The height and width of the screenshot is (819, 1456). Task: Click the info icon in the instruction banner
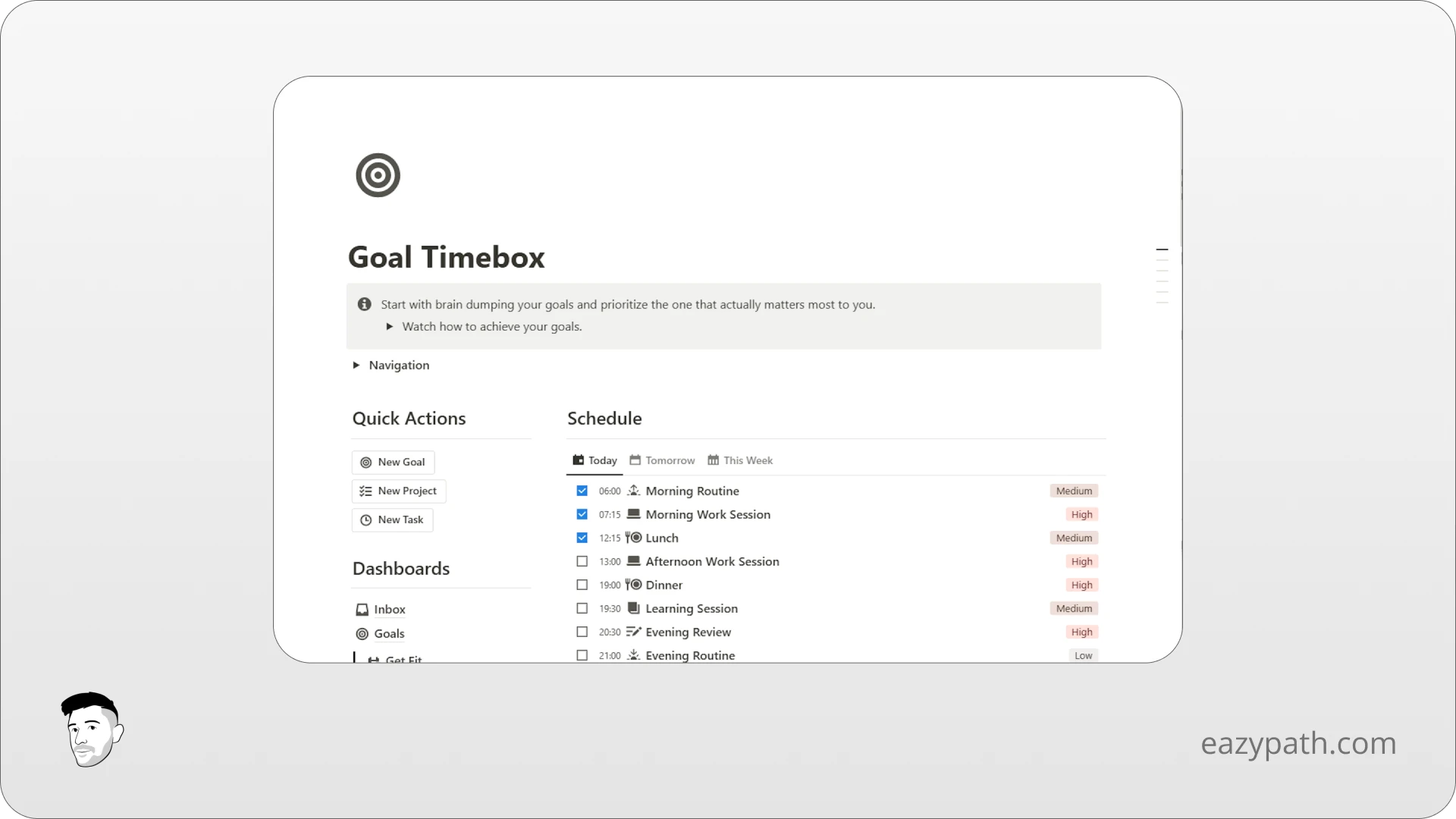tap(363, 303)
